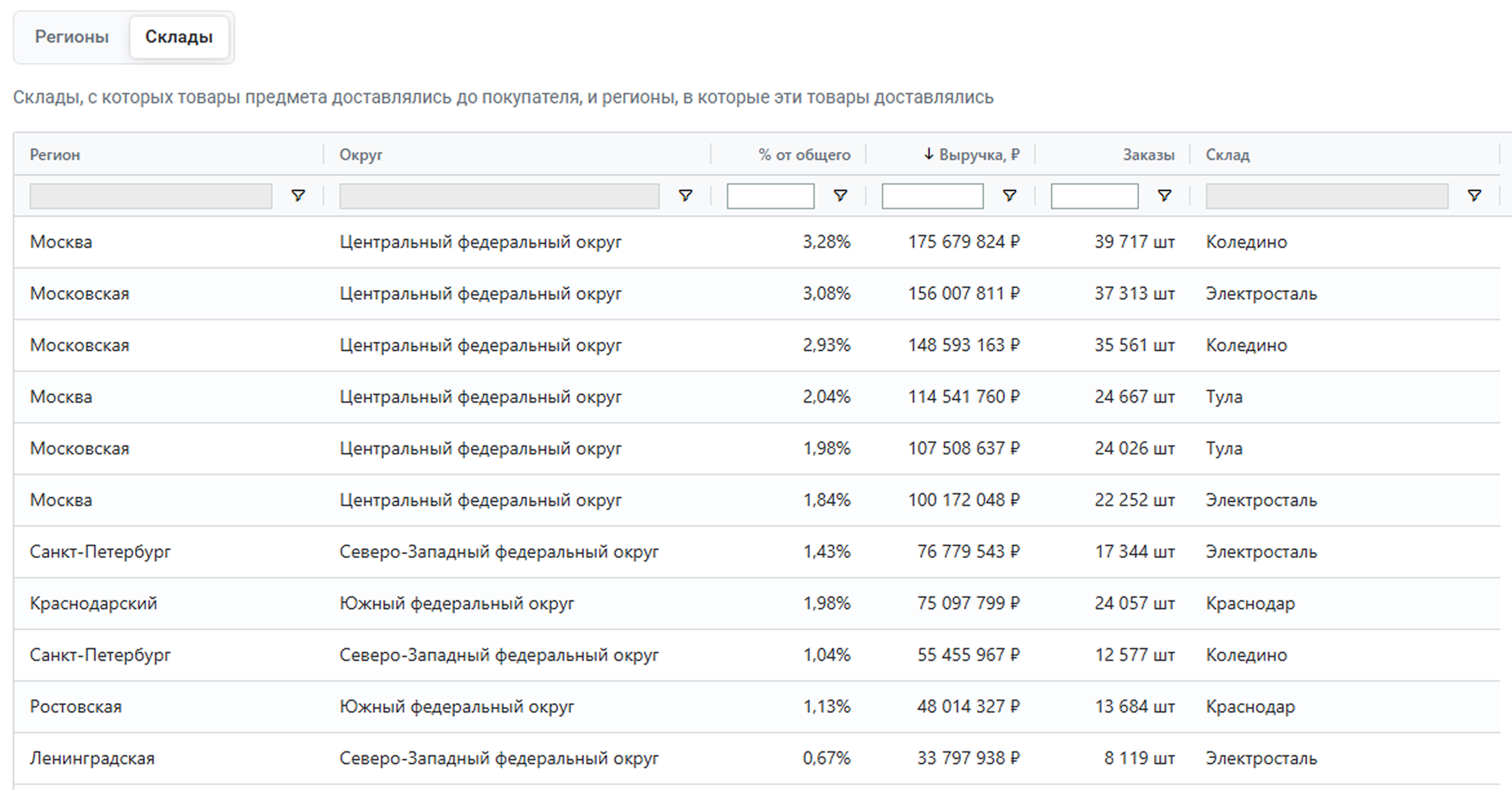Select the Ленинградская row with Электросталь
The width and height of the screenshot is (1512, 790).
(92, 758)
